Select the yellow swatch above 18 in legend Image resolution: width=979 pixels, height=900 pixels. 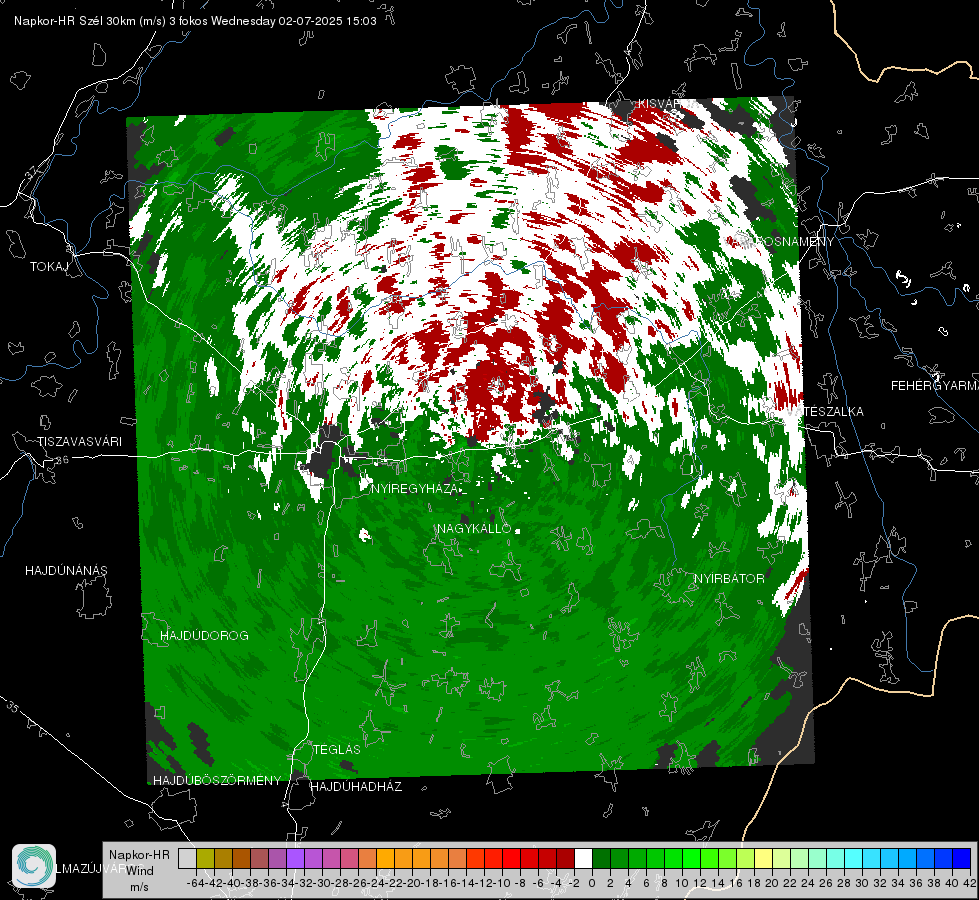(764, 858)
